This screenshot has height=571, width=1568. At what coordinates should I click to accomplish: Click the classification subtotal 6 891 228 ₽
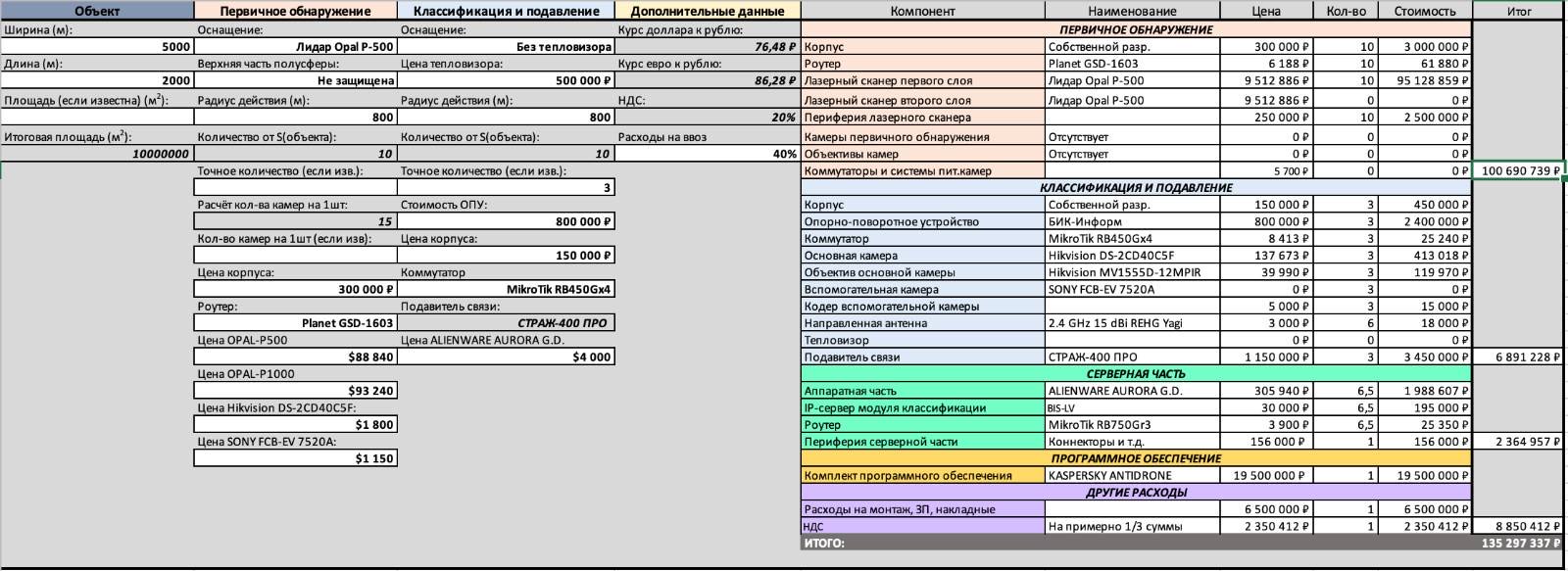click(1518, 357)
